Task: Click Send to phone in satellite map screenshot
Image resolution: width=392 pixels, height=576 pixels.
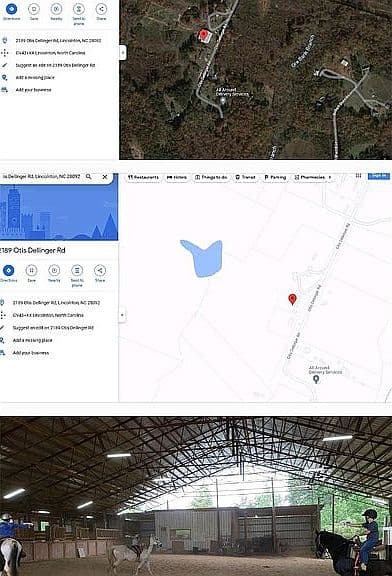Action: [79, 8]
